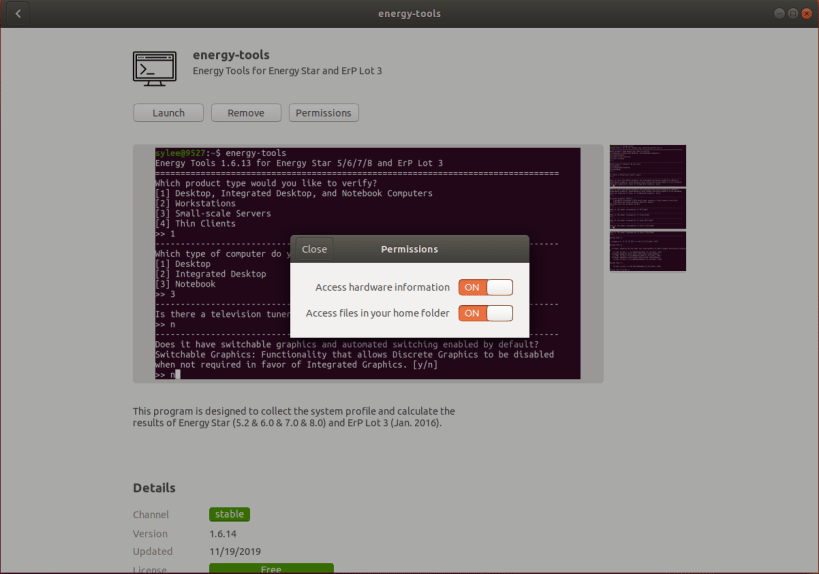Click the Channel label in Details
The height and width of the screenshot is (574, 819).
click(150, 514)
